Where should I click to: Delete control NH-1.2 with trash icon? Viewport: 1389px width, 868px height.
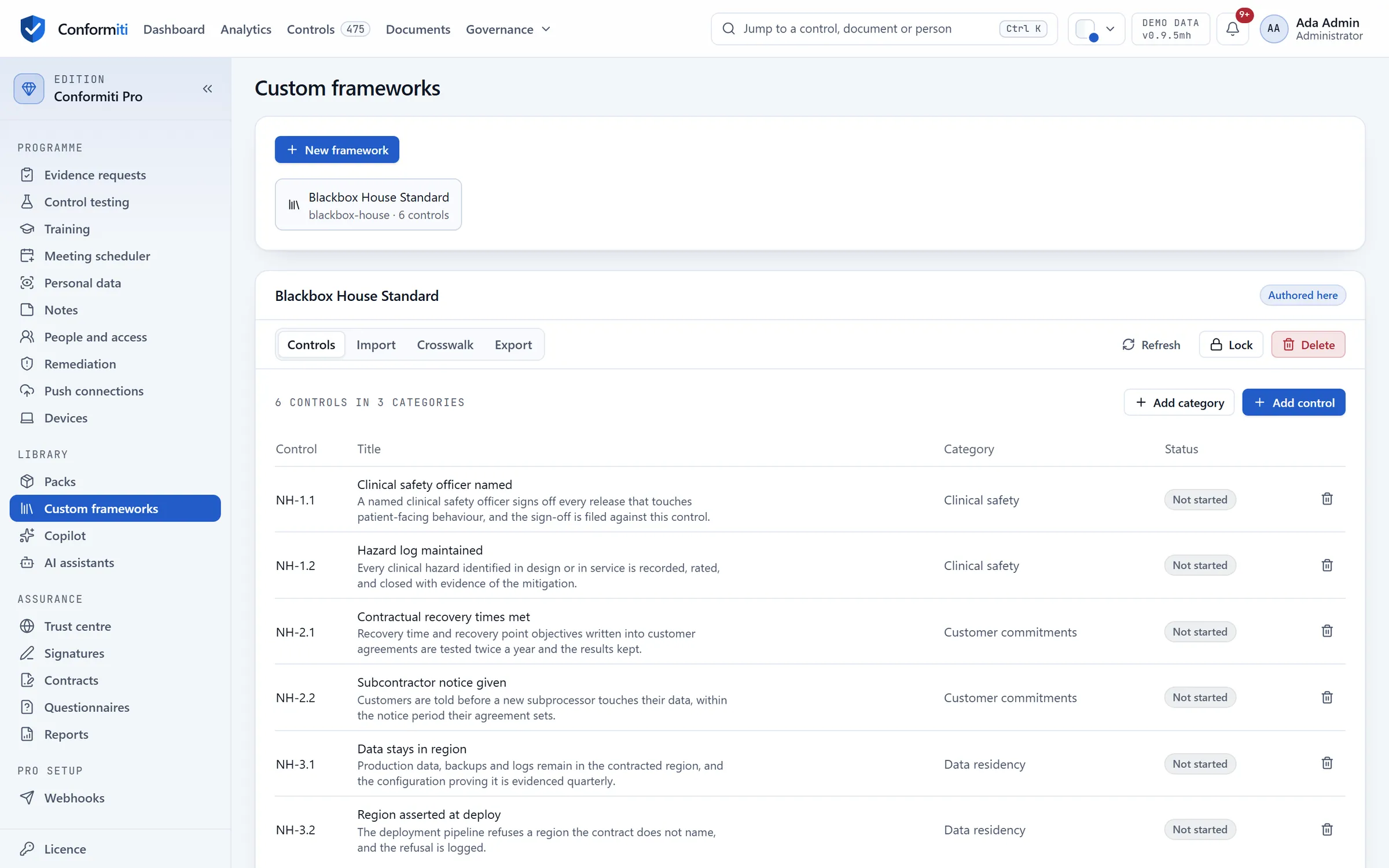[1327, 565]
